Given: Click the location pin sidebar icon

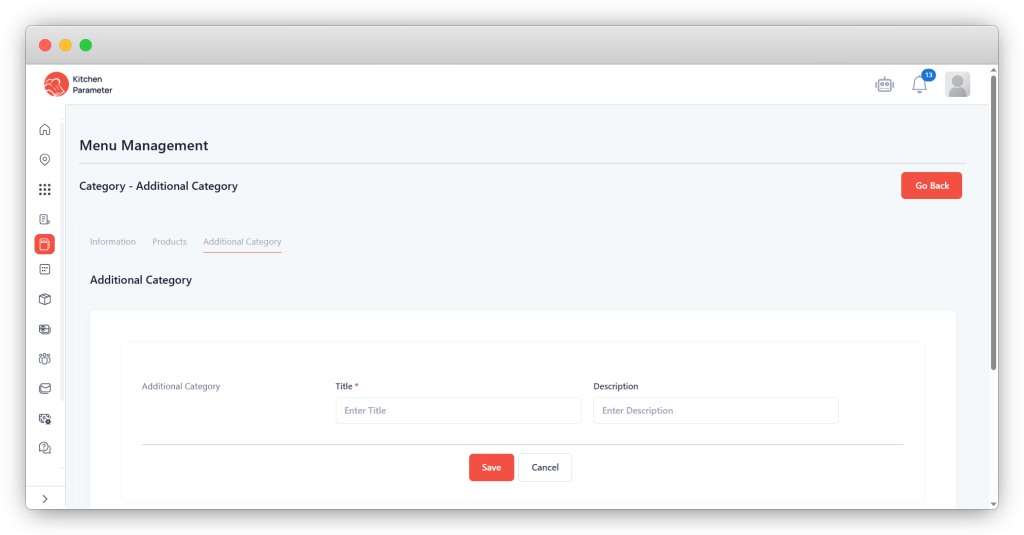Looking at the screenshot, I should [44, 160].
